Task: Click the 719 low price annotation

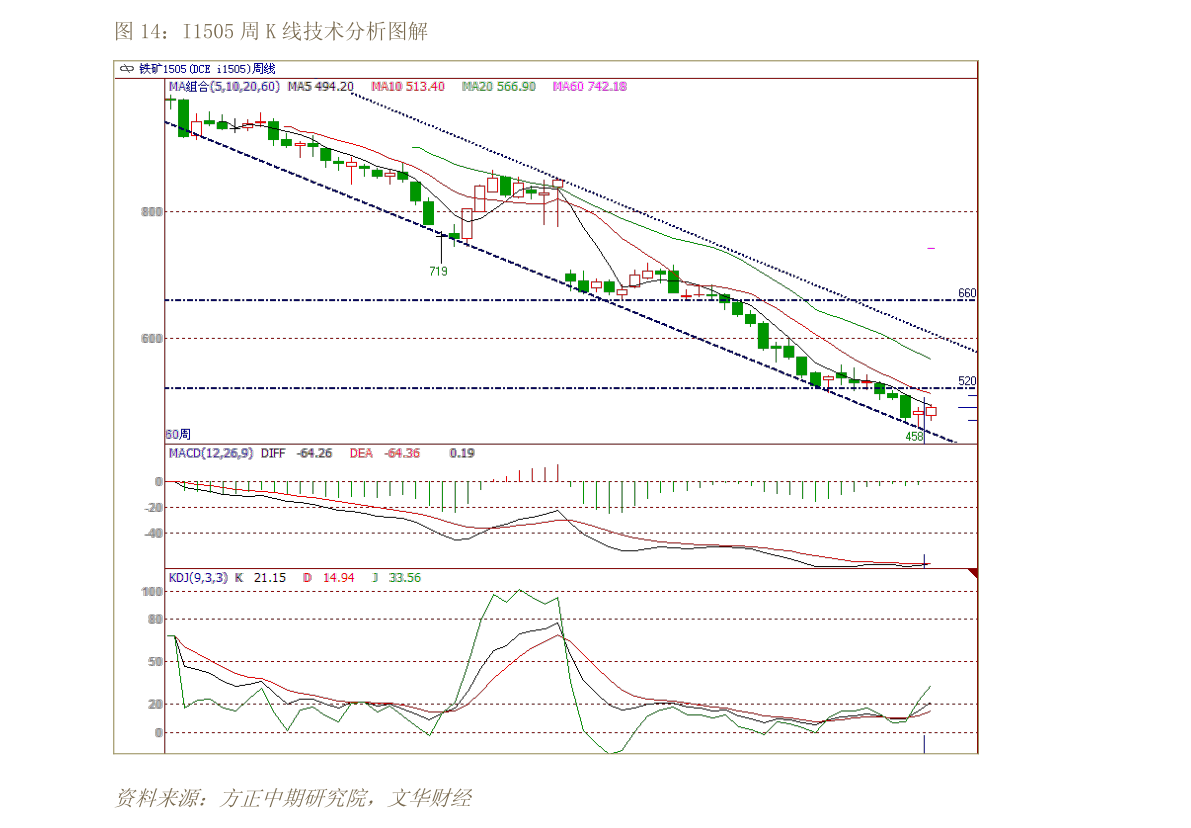Action: pyautogui.click(x=438, y=271)
